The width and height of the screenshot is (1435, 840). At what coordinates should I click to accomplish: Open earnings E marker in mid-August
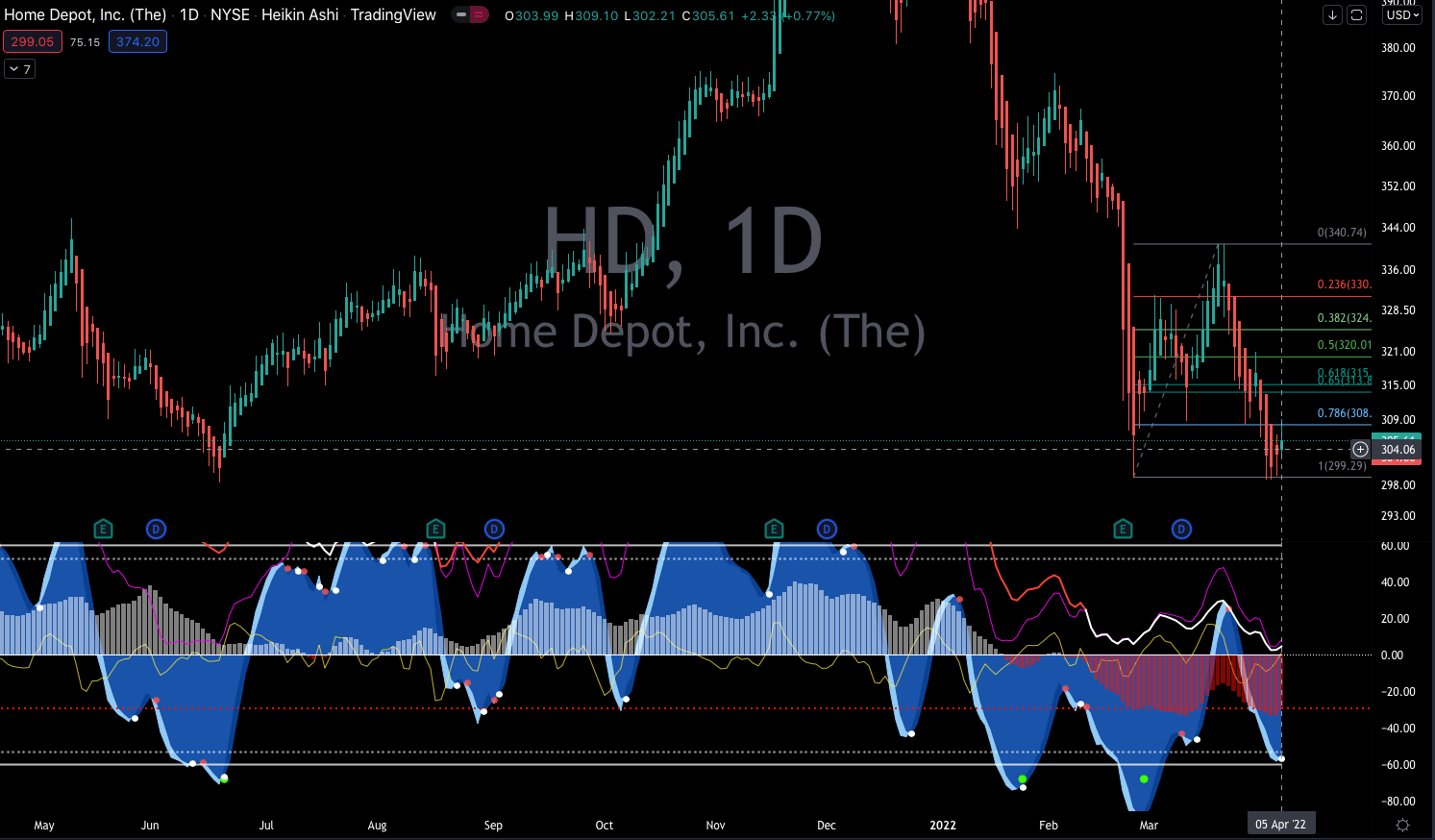(435, 529)
